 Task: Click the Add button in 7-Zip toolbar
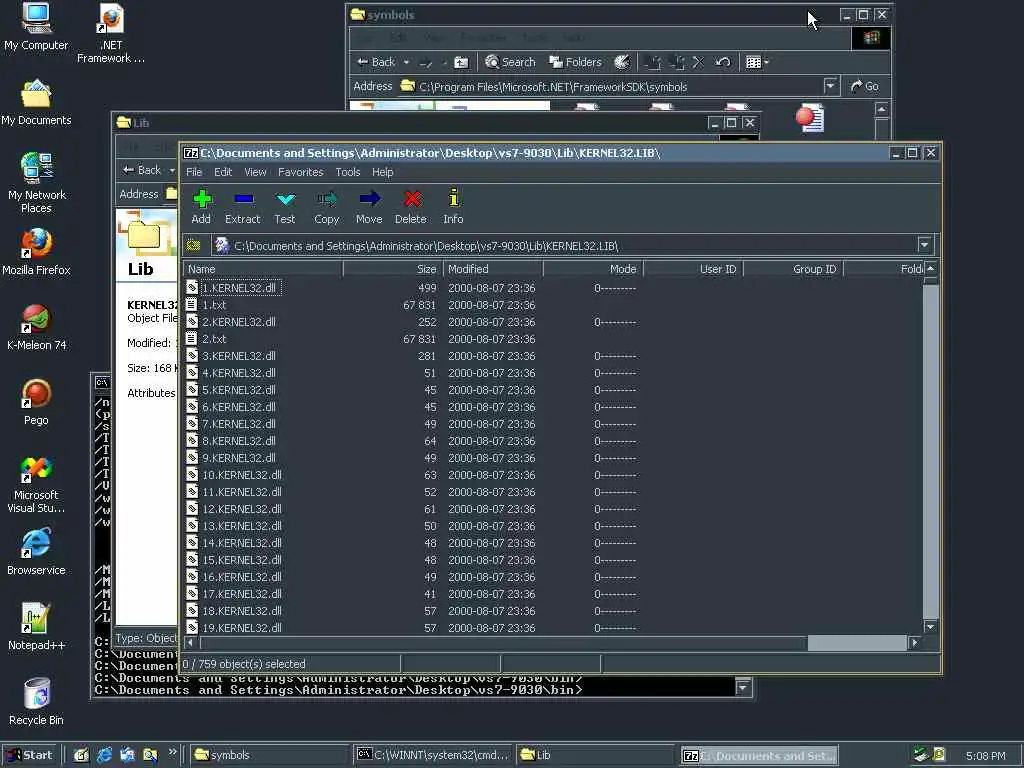tap(202, 206)
